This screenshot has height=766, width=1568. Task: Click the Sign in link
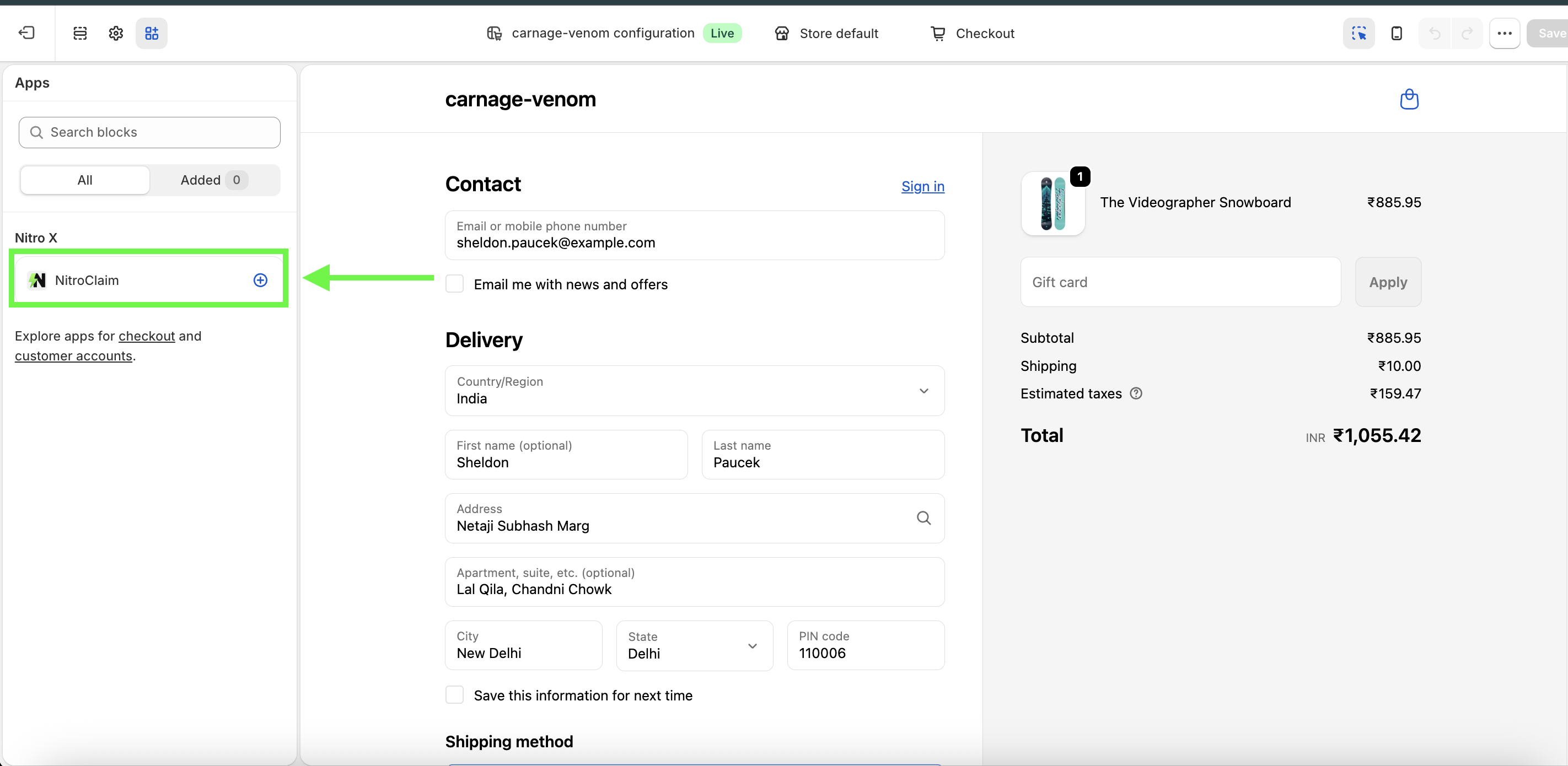coord(922,186)
